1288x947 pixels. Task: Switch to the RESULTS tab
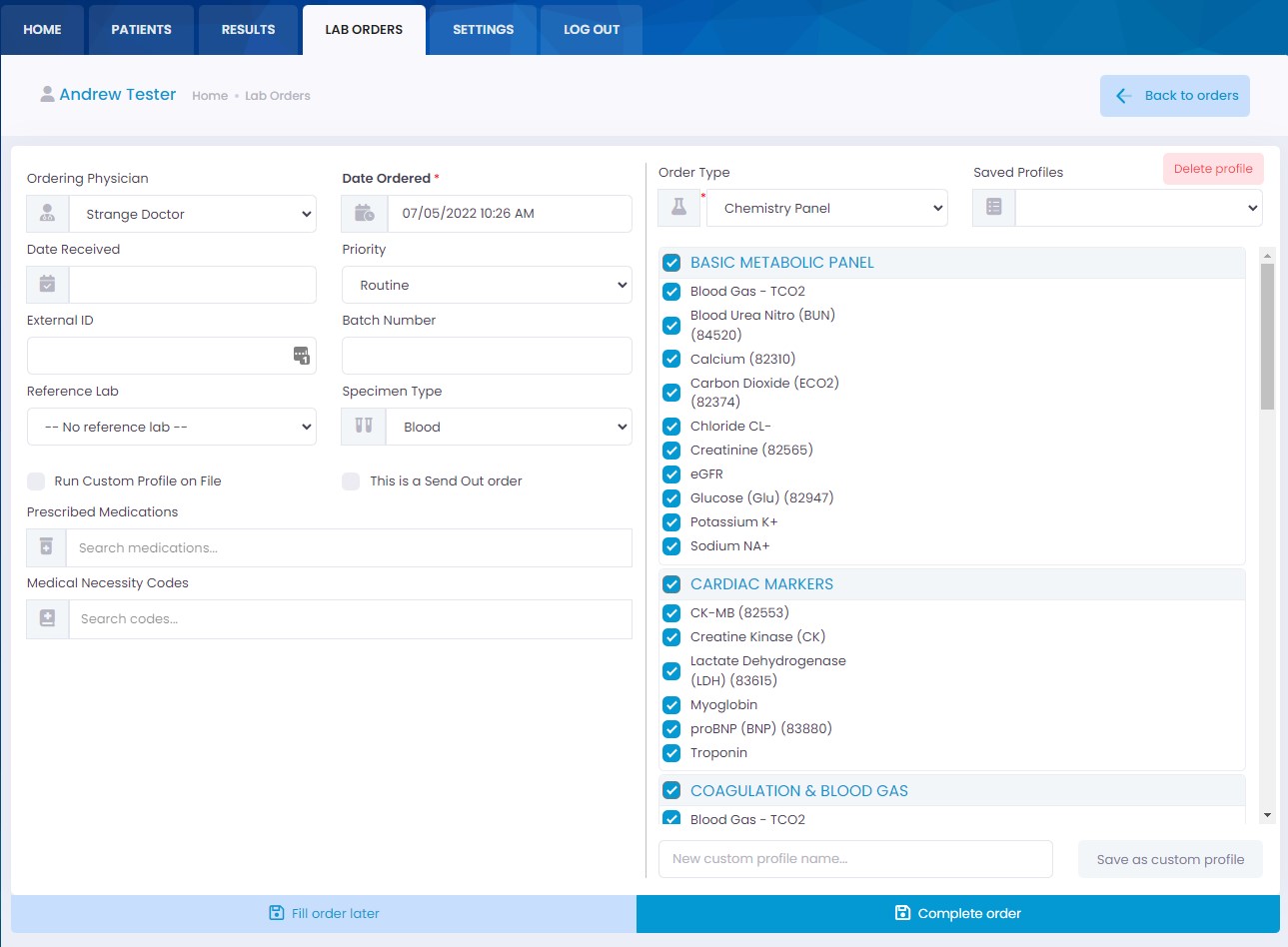pos(248,29)
